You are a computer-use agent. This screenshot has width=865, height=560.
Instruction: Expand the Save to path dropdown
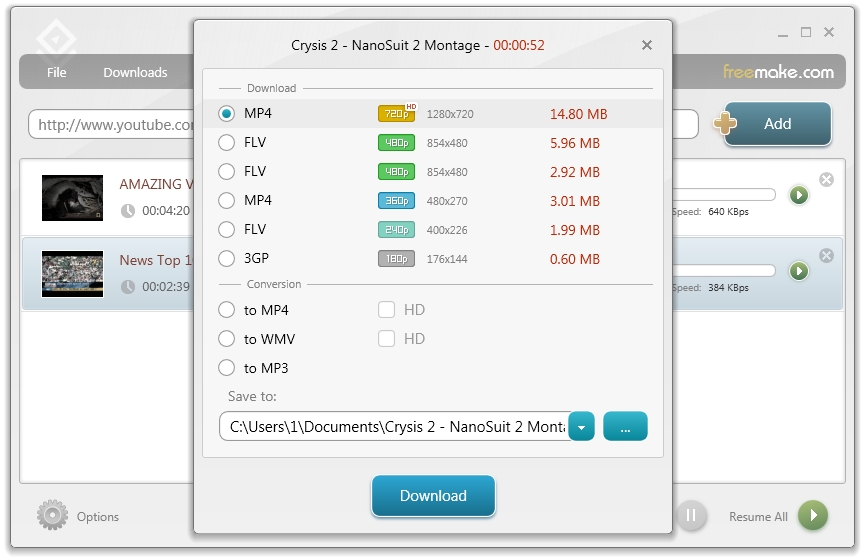[x=582, y=427]
